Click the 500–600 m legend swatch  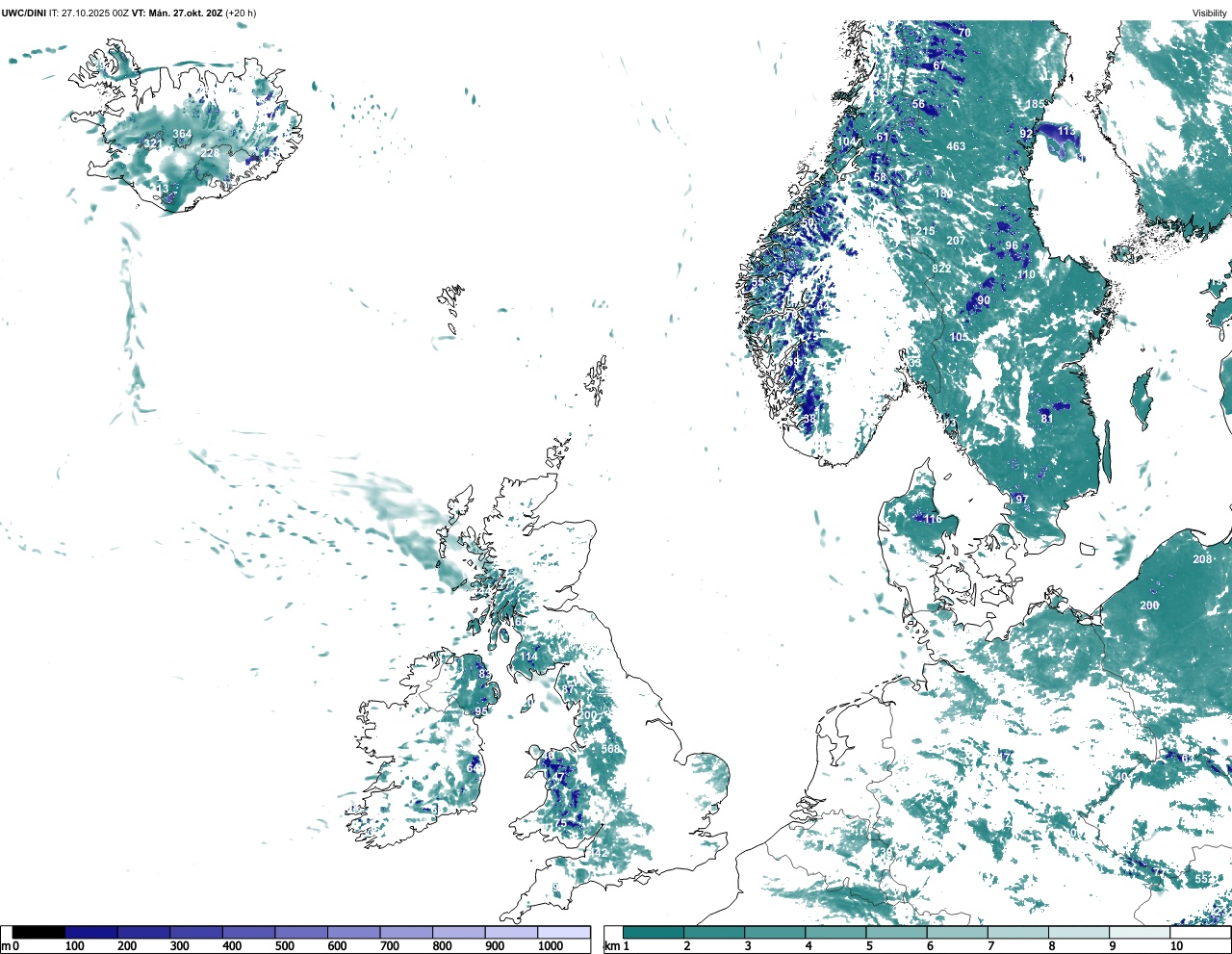tap(301, 932)
